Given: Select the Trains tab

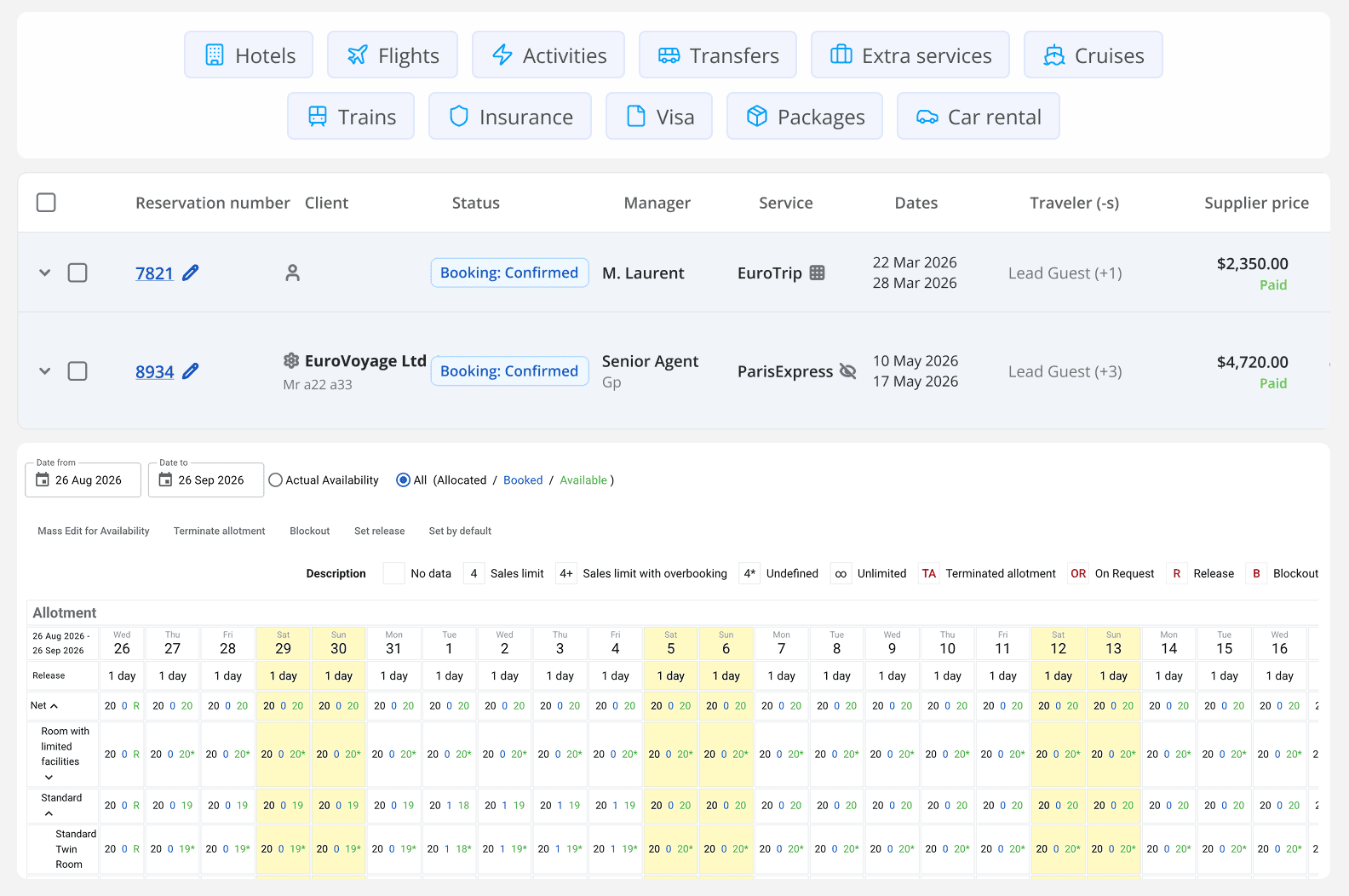Looking at the screenshot, I should (351, 117).
